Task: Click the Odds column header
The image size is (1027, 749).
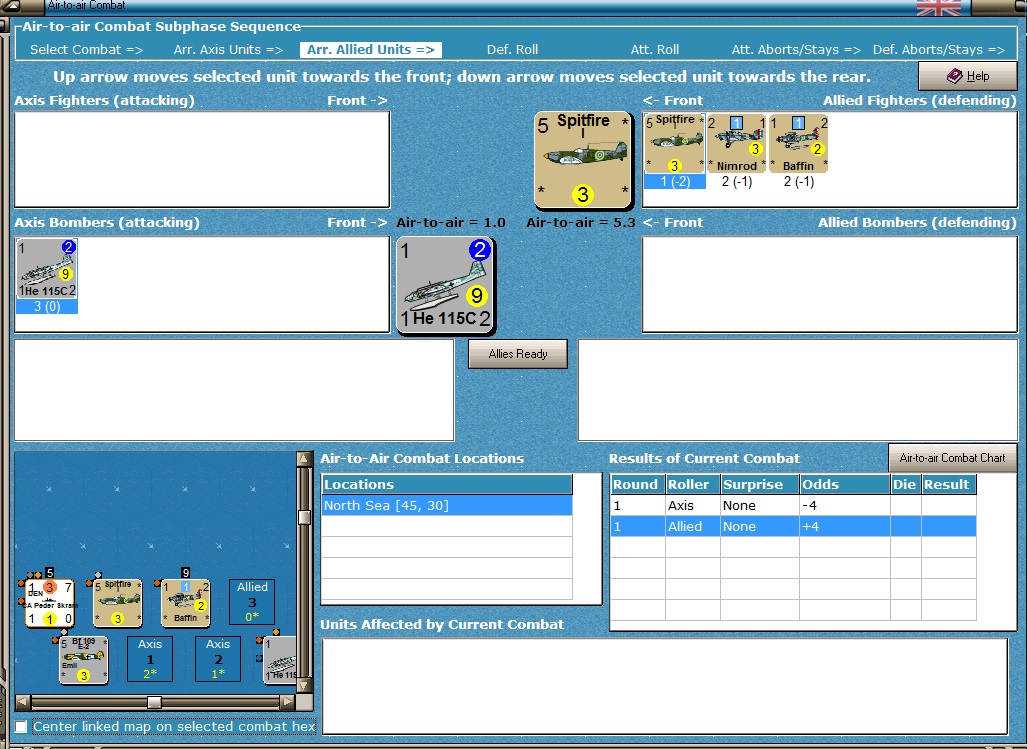Action: click(x=844, y=484)
